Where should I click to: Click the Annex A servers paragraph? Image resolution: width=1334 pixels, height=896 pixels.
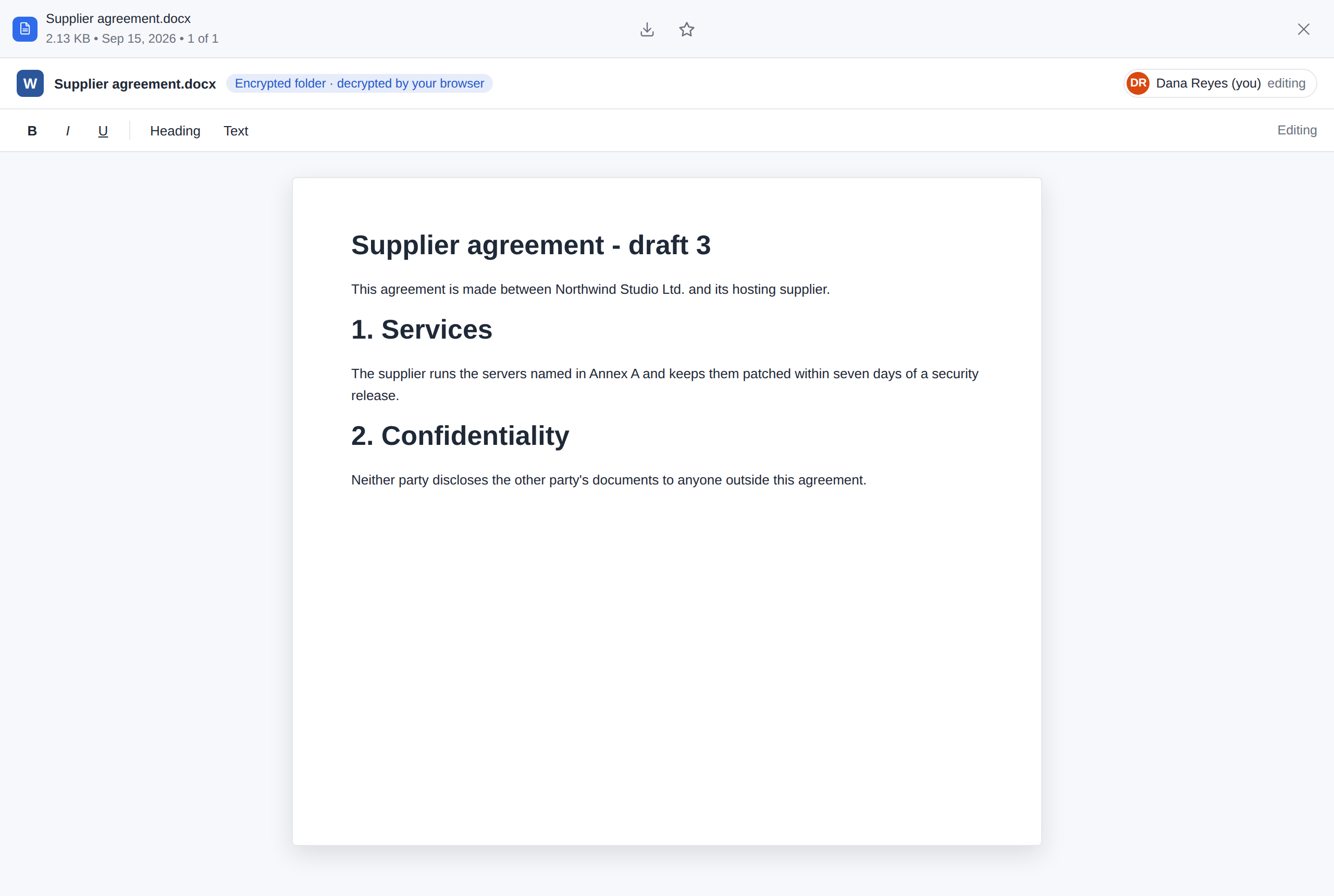click(x=665, y=384)
